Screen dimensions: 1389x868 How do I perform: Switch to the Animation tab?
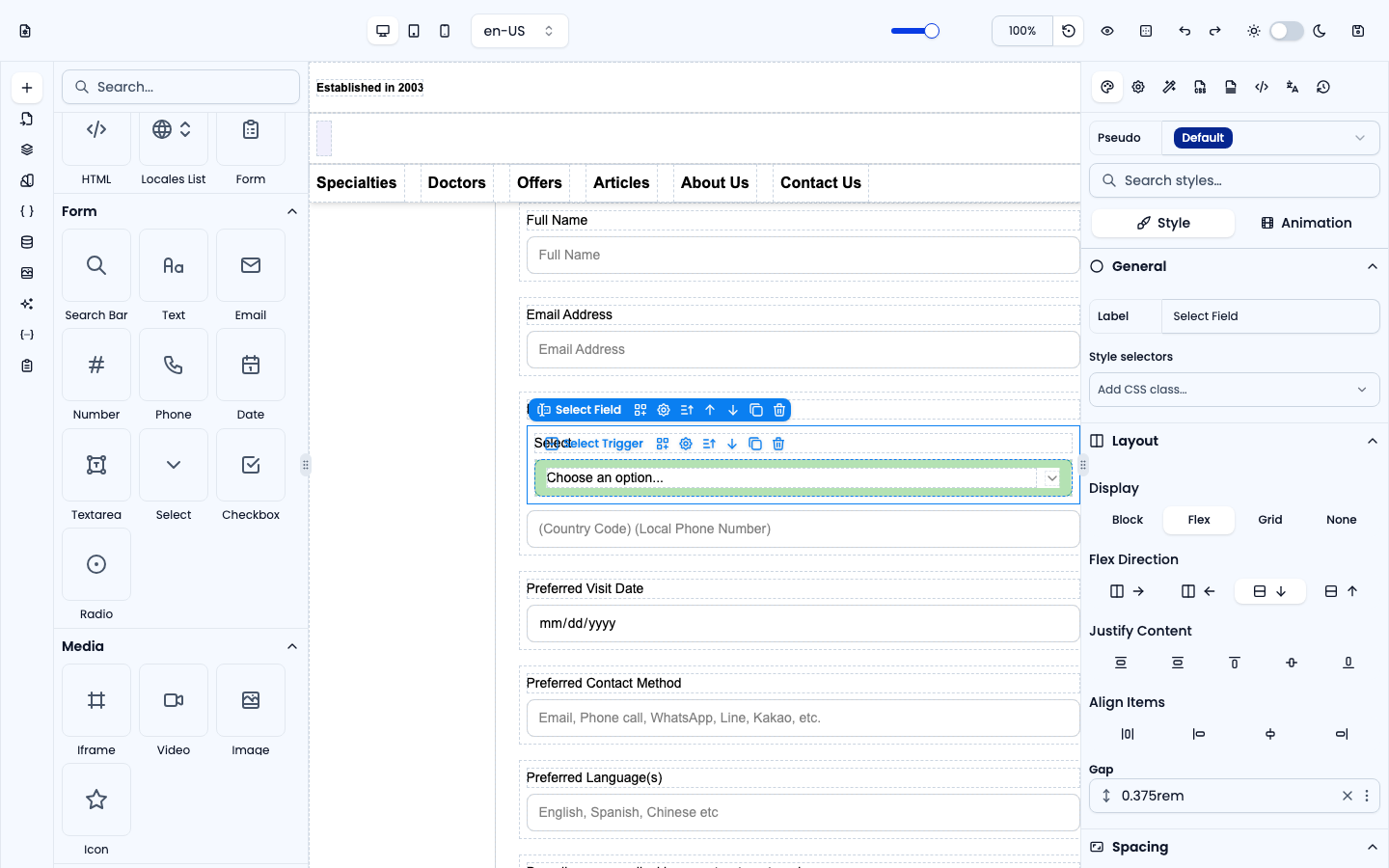(1307, 223)
